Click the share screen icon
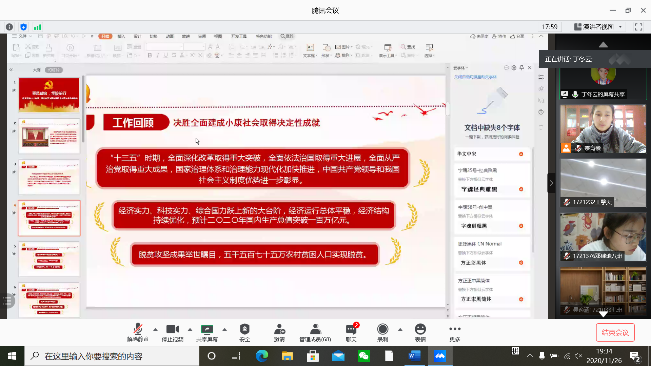 [x=207, y=332]
